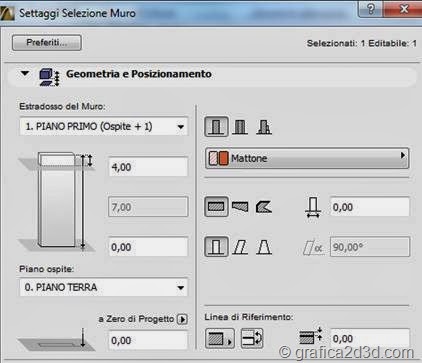Viewport: 422px width, 363px height.
Task: Select the double-slanted wall profile icon
Action: click(x=264, y=247)
